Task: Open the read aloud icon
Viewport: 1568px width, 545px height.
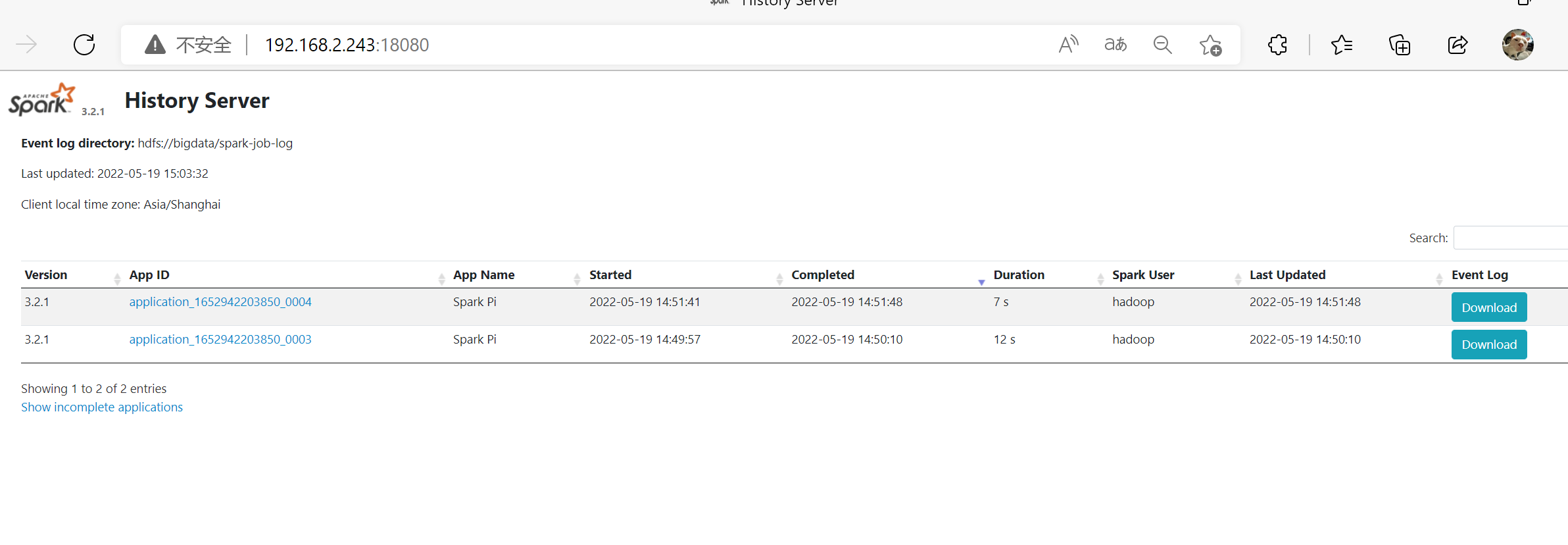Action: [x=1068, y=45]
